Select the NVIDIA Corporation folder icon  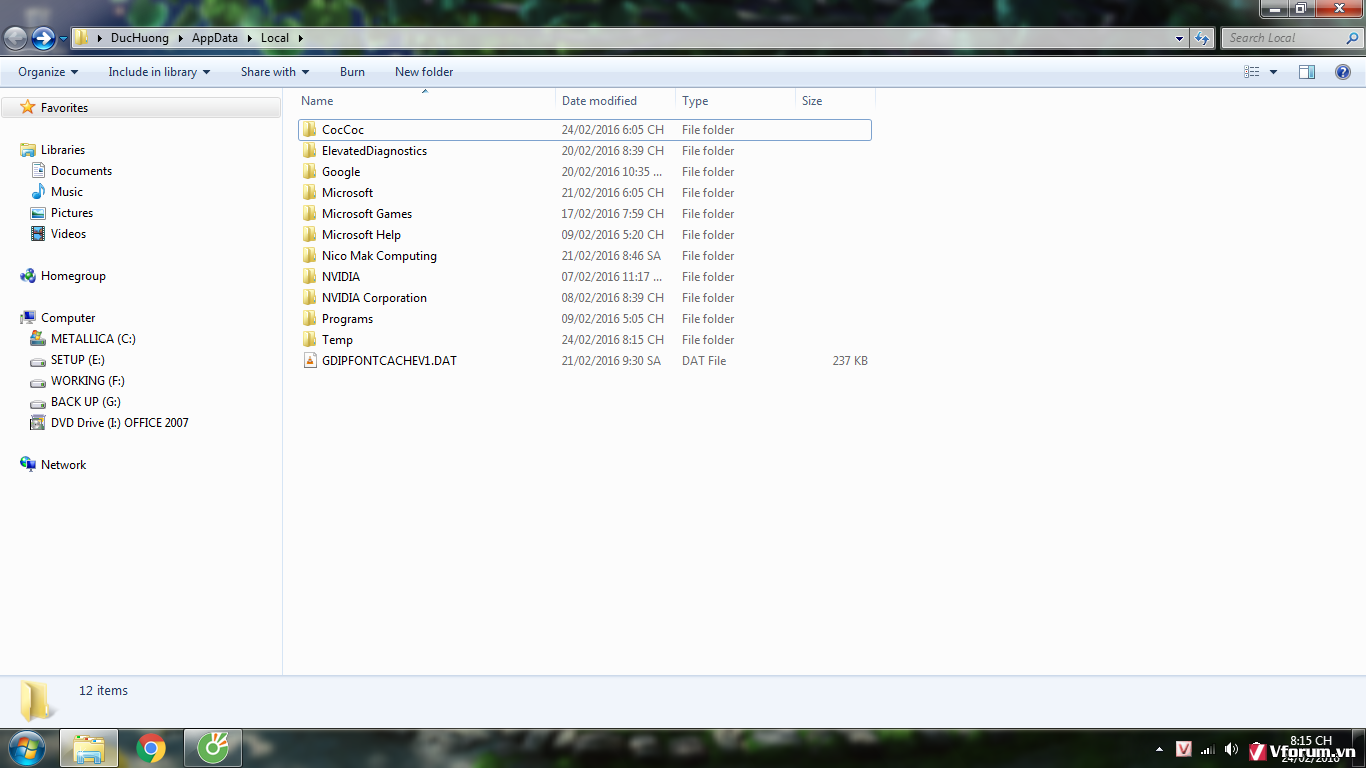coord(310,298)
